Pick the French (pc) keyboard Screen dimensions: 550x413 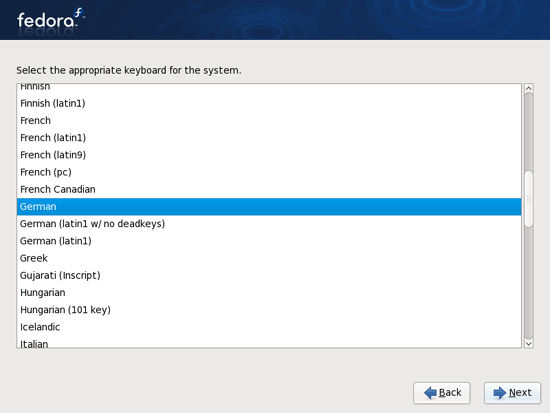pyautogui.click(x=269, y=172)
